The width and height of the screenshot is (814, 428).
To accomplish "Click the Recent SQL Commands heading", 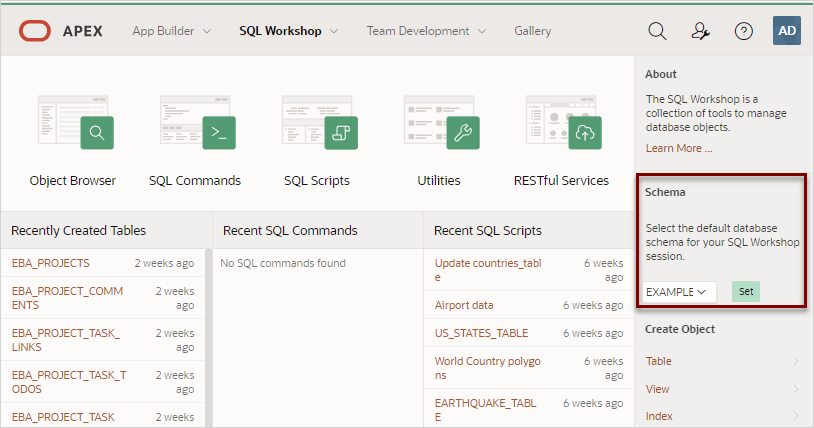I will point(290,231).
